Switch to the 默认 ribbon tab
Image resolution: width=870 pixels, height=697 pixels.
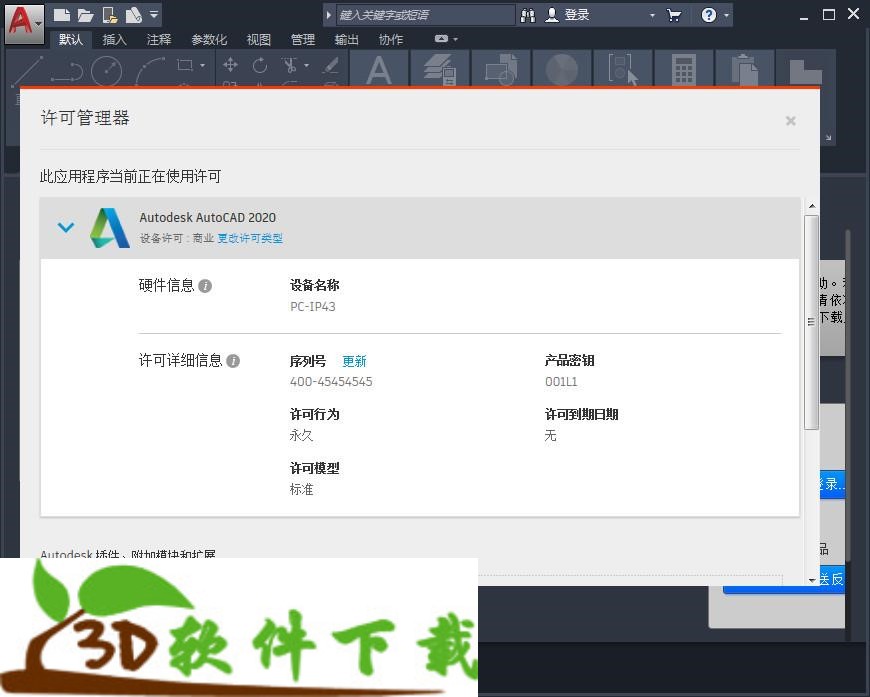(70, 39)
